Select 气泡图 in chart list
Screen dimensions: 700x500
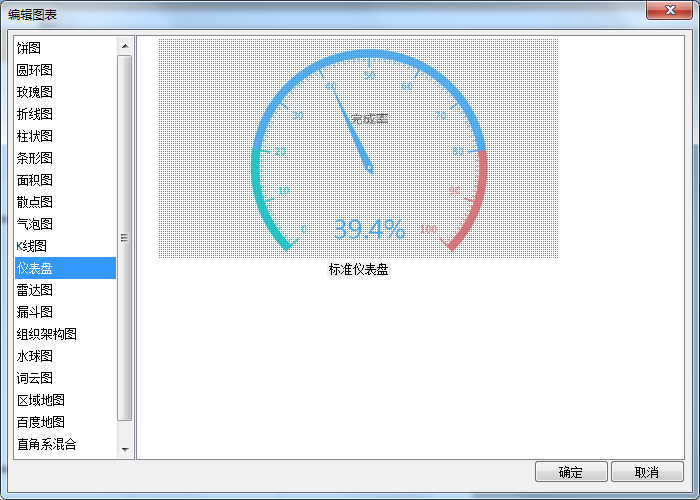click(x=35, y=224)
